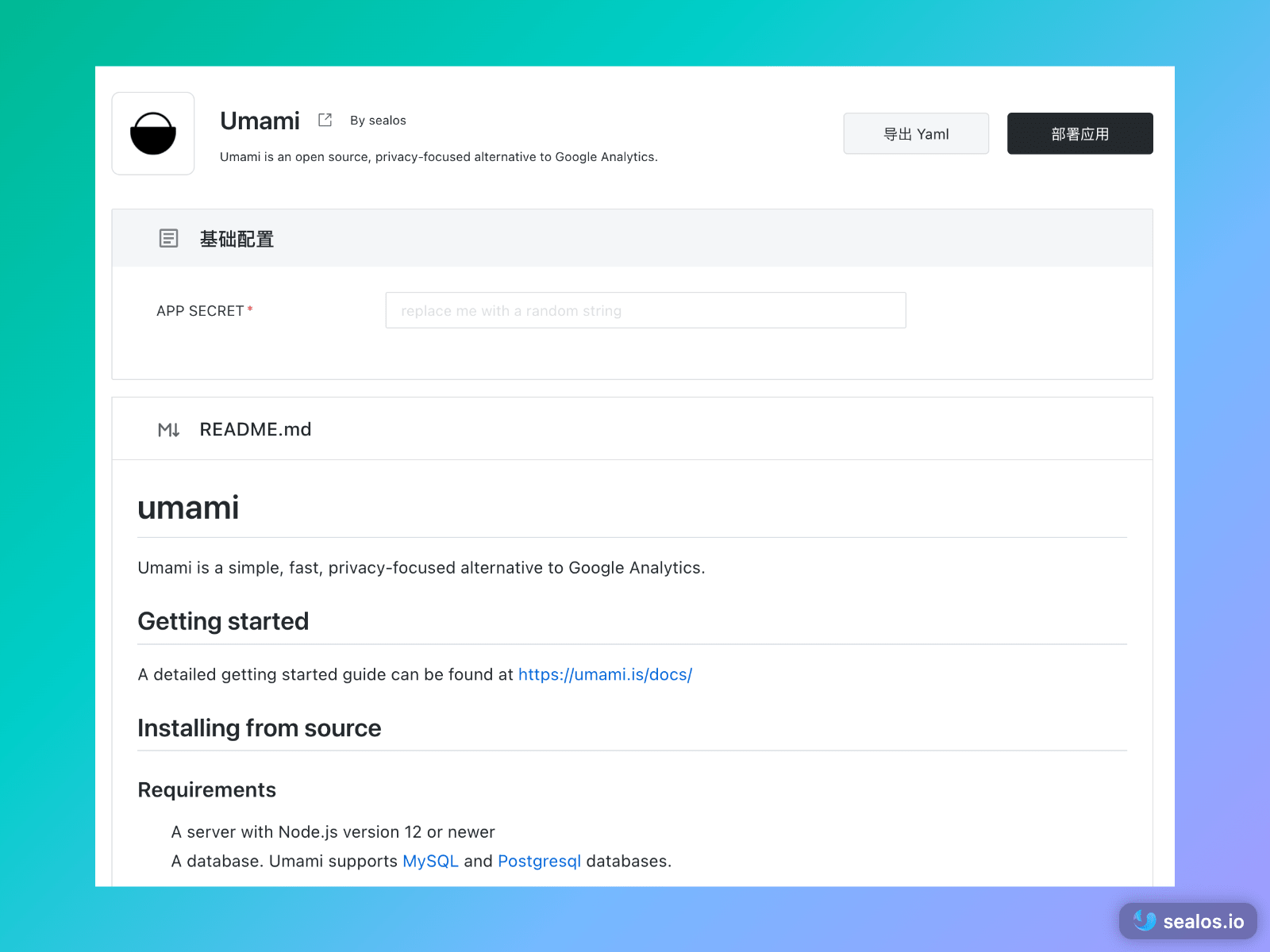1270x952 pixels.
Task: Focus the APP SECRET input field
Action: [645, 310]
